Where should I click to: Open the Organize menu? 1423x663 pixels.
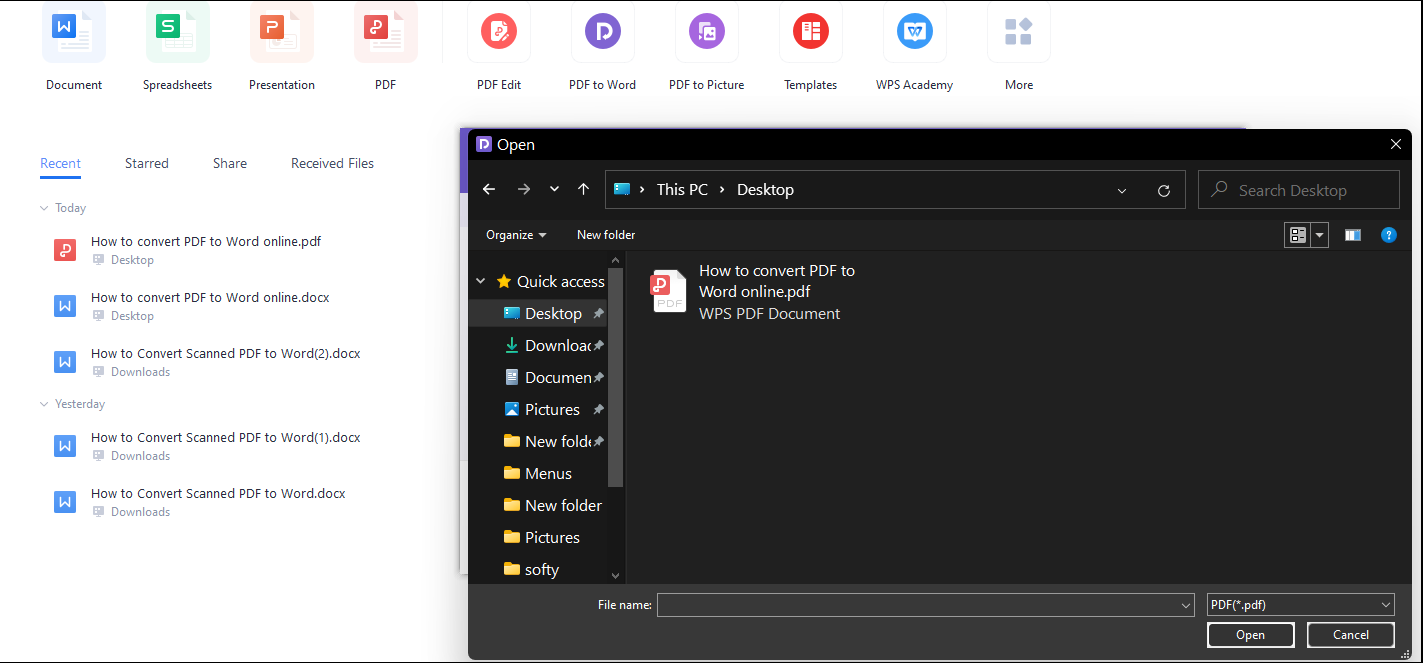coord(516,235)
